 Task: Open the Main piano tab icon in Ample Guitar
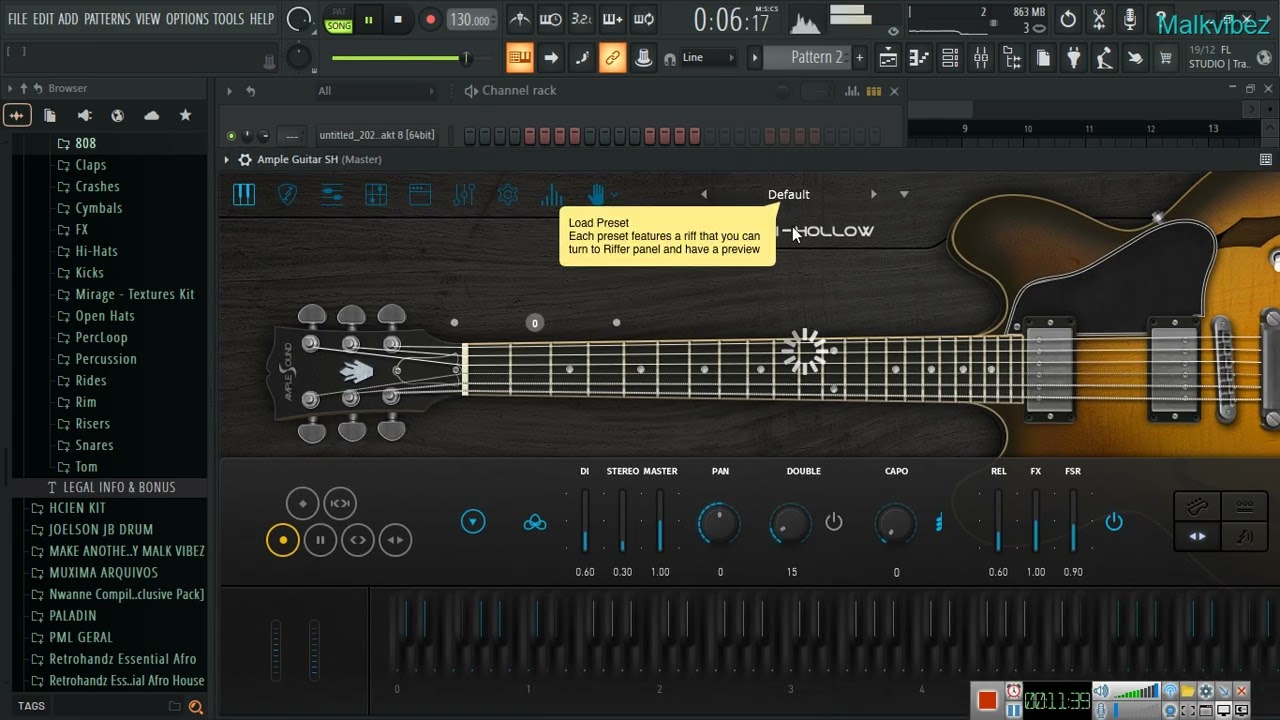[x=244, y=195]
